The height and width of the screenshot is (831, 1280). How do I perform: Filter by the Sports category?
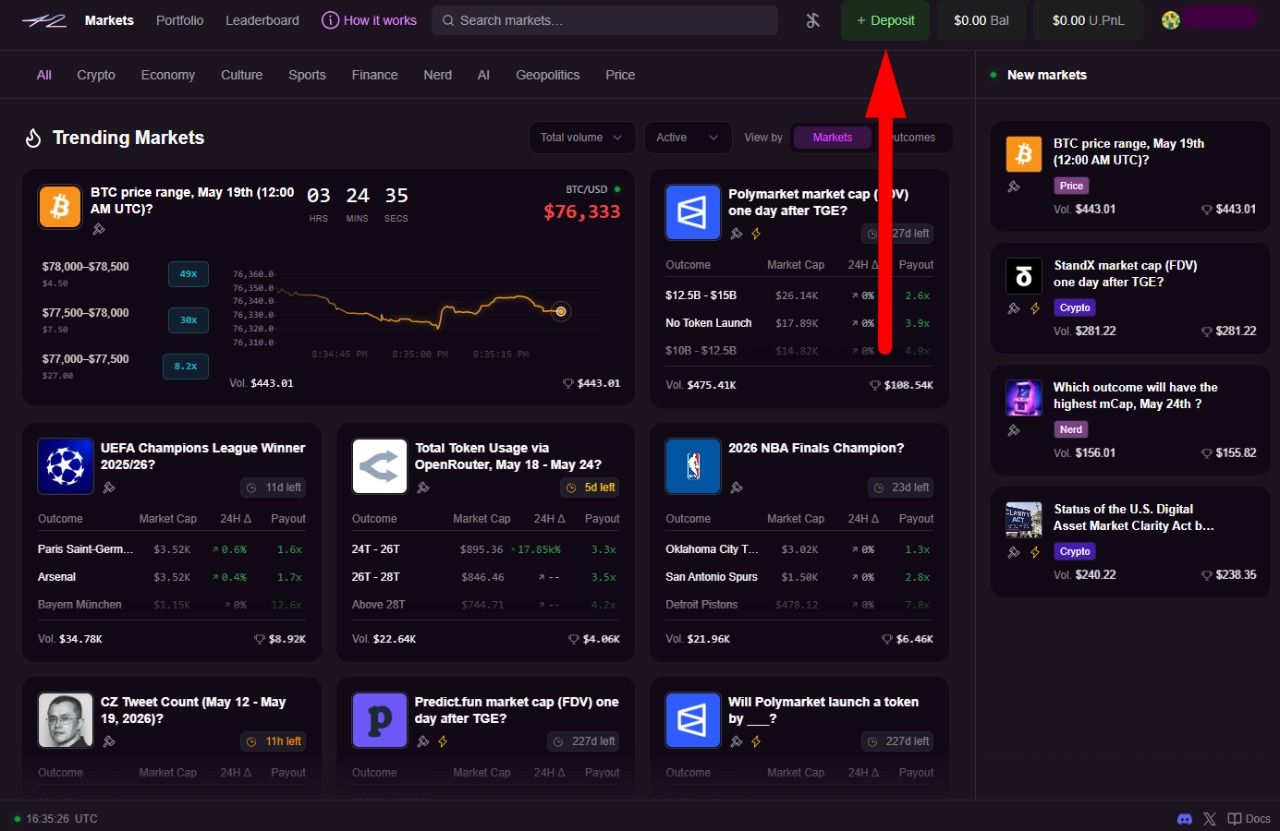(x=307, y=75)
